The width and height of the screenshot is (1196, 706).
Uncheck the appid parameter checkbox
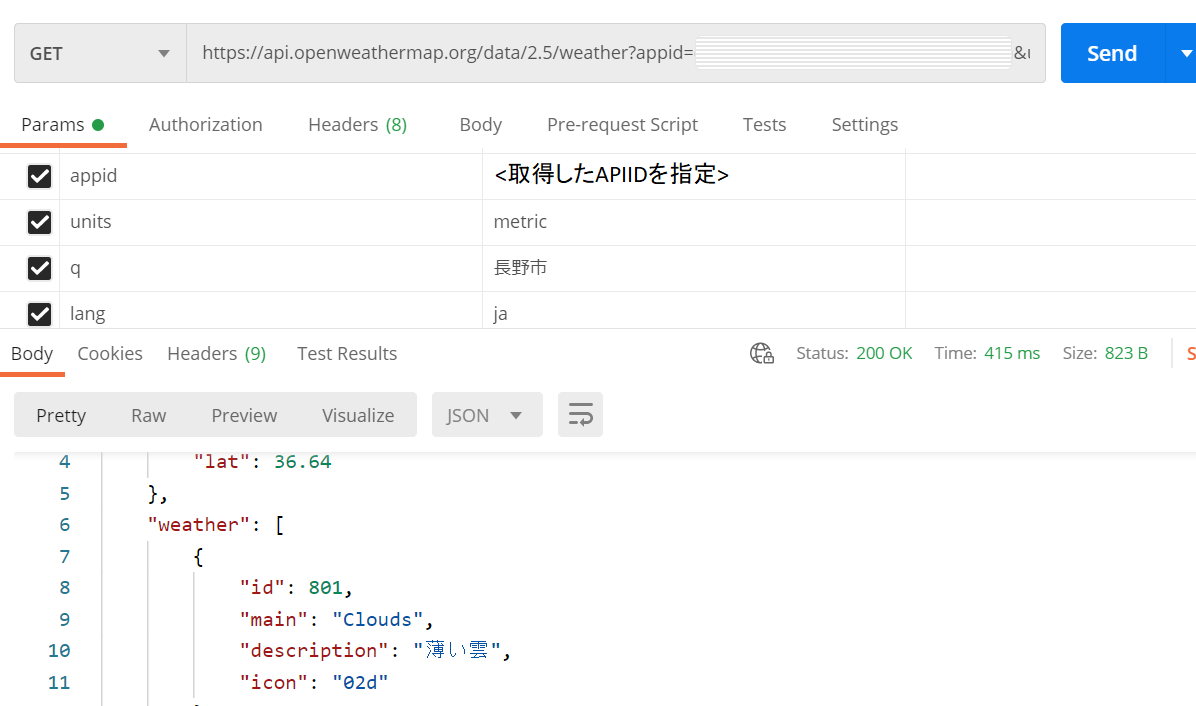tap(39, 176)
